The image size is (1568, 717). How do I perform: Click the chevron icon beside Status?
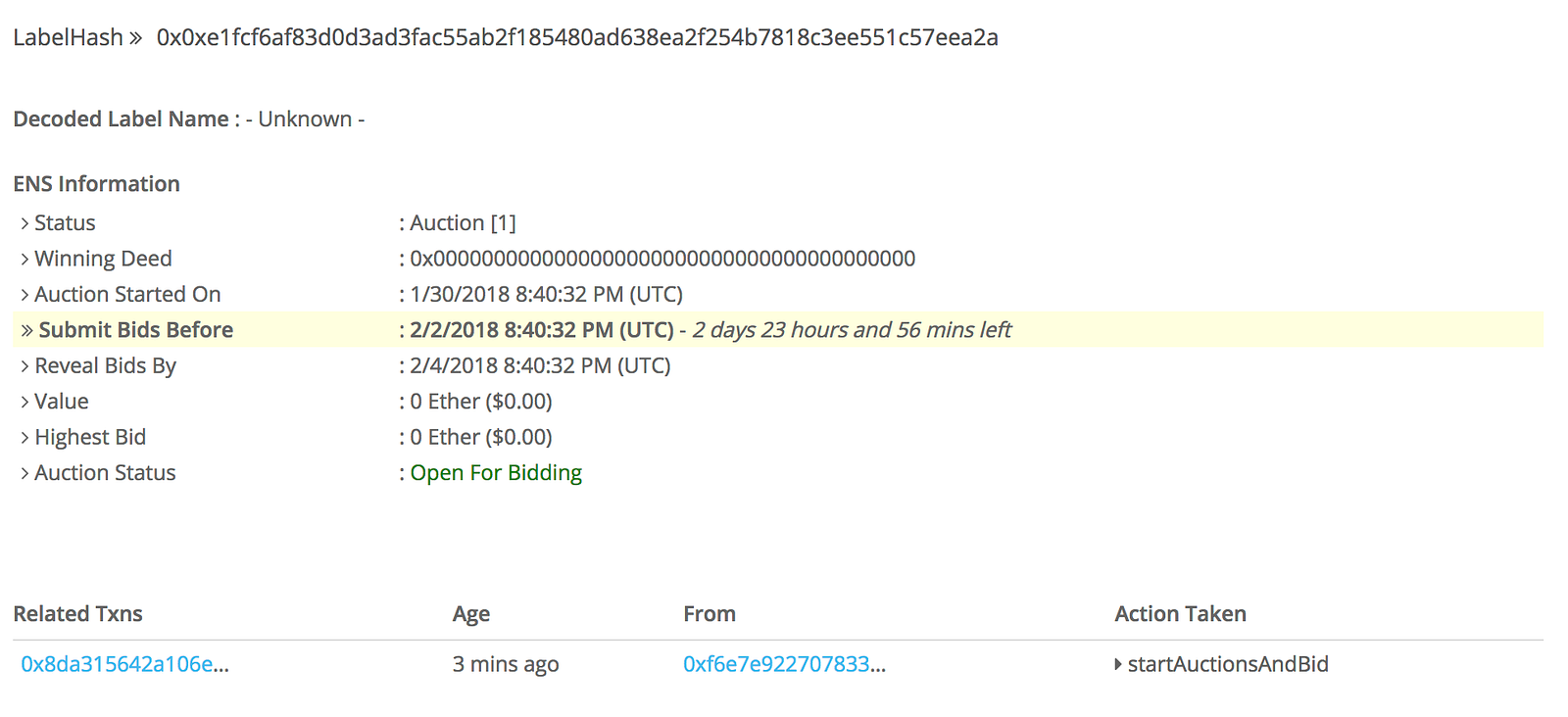click(24, 224)
